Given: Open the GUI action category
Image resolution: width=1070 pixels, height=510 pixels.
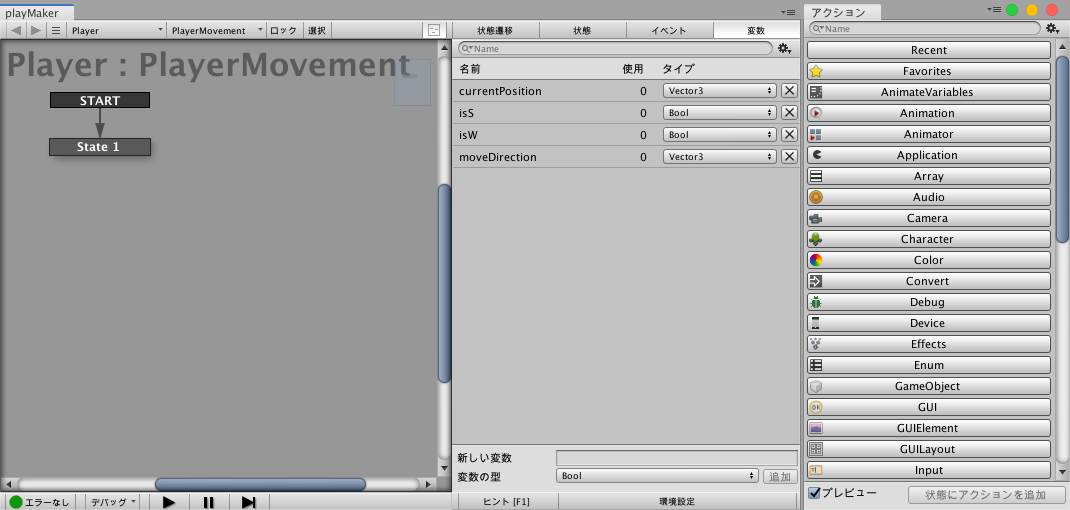Looking at the screenshot, I should [x=929, y=408].
